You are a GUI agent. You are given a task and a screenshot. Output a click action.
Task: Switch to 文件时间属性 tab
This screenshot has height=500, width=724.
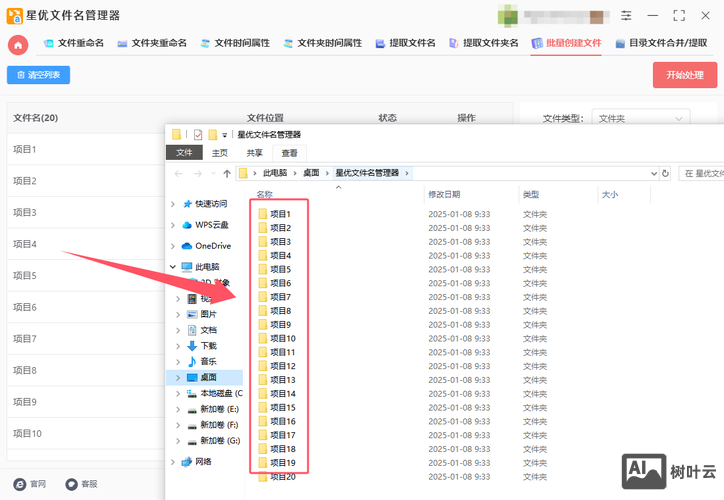tap(235, 43)
